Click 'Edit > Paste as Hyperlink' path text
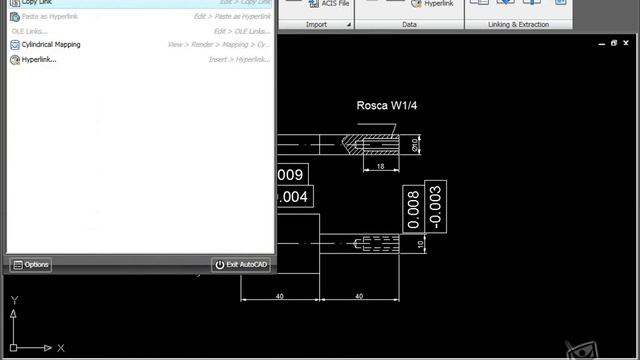 tap(232, 16)
